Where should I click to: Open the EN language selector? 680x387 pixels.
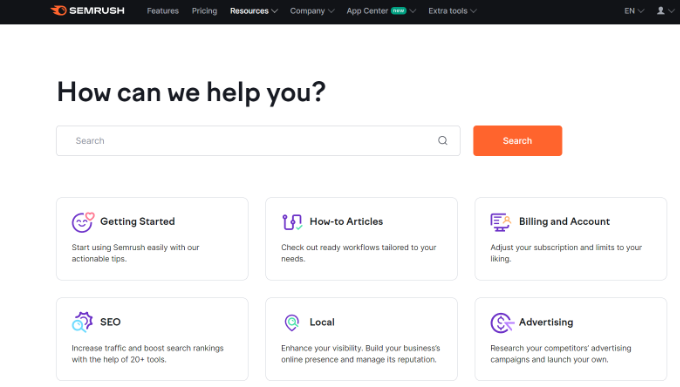(634, 11)
